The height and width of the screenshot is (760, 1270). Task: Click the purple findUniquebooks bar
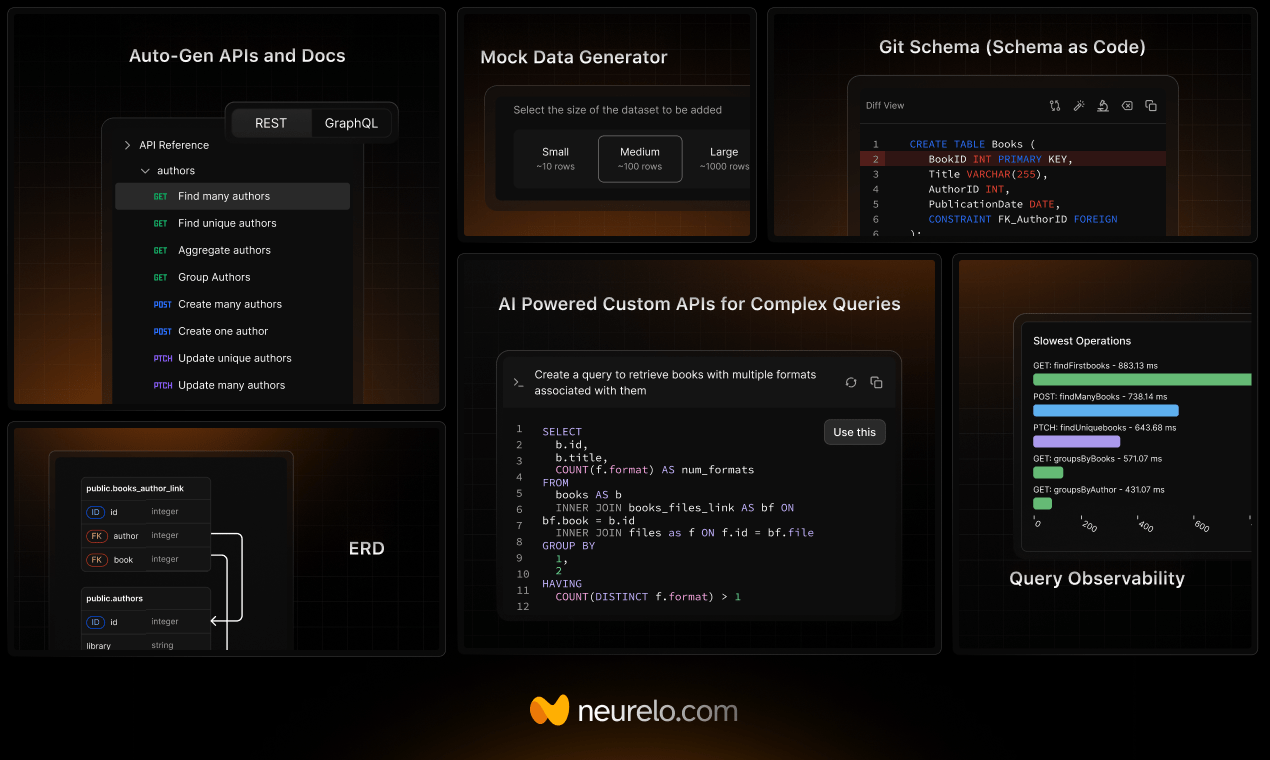1076,441
